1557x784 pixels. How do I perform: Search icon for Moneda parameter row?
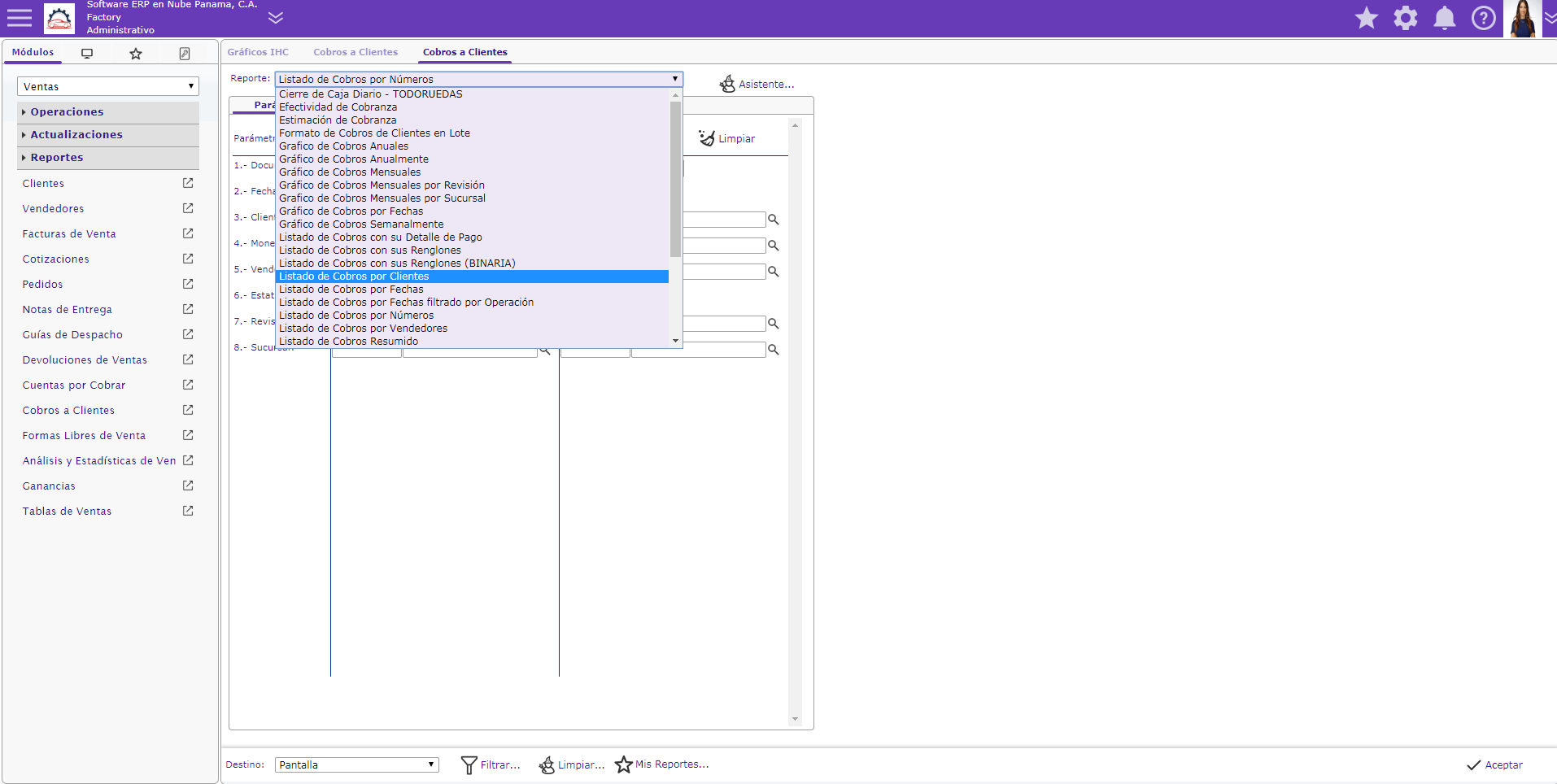774,246
